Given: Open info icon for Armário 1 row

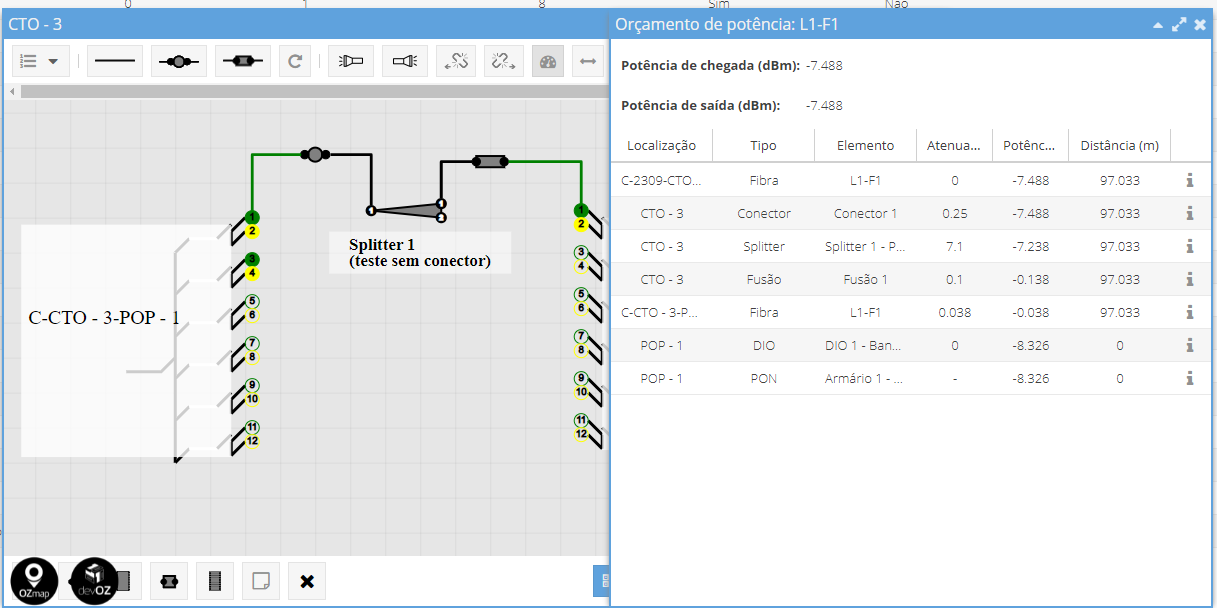Looking at the screenshot, I should coord(1190,378).
